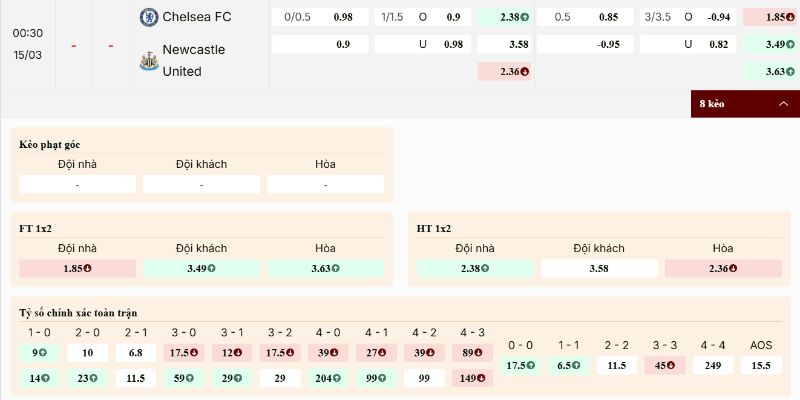Pick the 89 odds under 4 - 3
This screenshot has width=800, height=400.
tap(473, 353)
